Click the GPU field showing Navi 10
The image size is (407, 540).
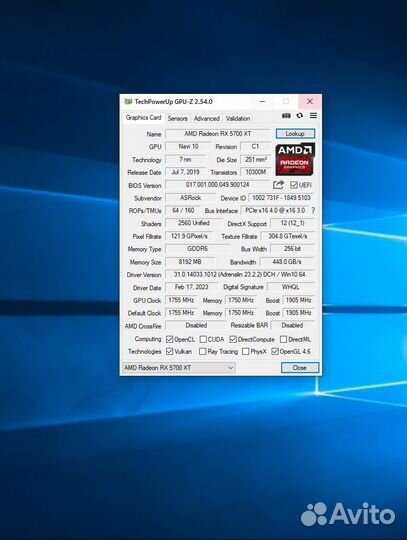pos(188,146)
